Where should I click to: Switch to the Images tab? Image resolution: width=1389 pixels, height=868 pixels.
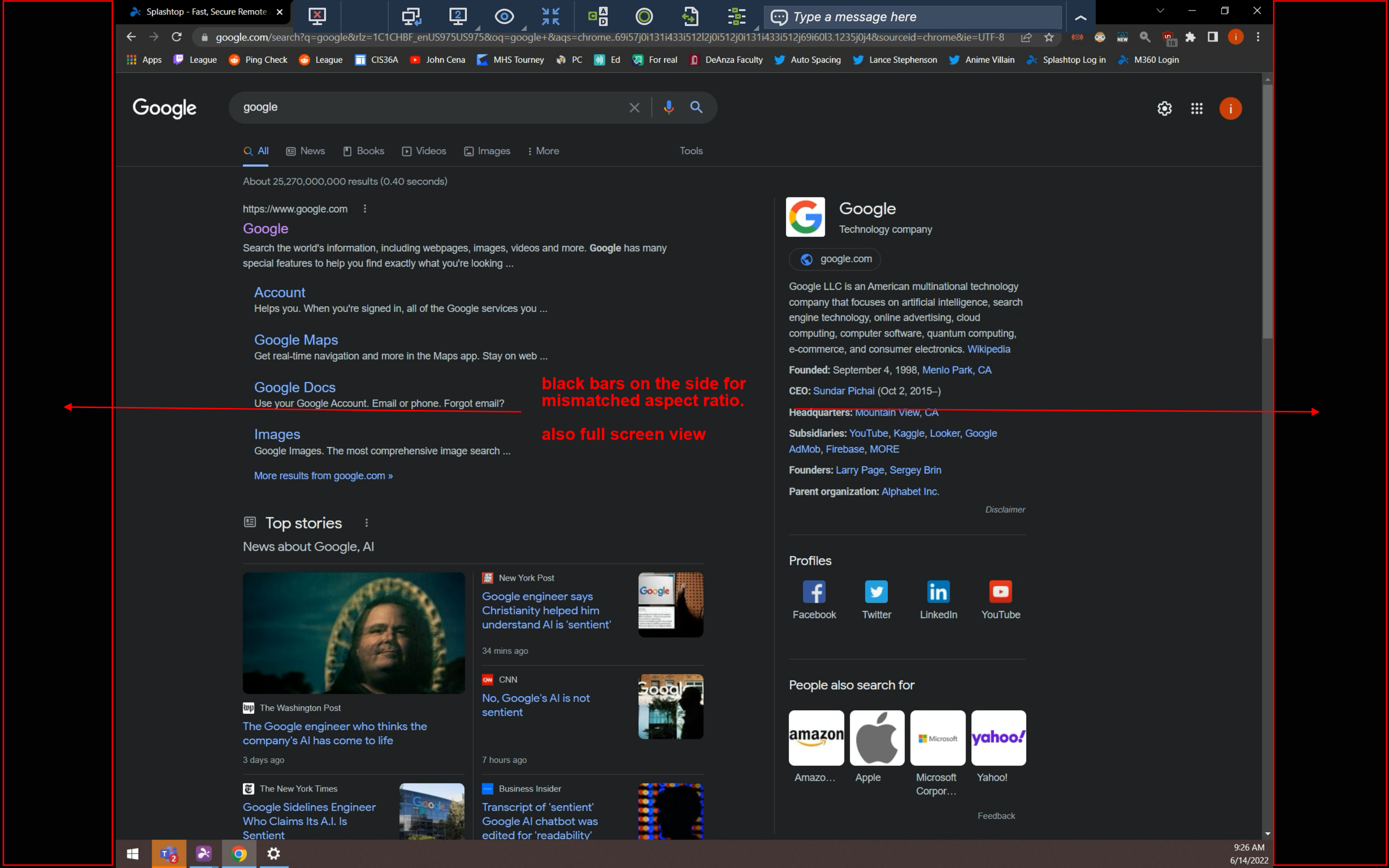pyautogui.click(x=487, y=151)
